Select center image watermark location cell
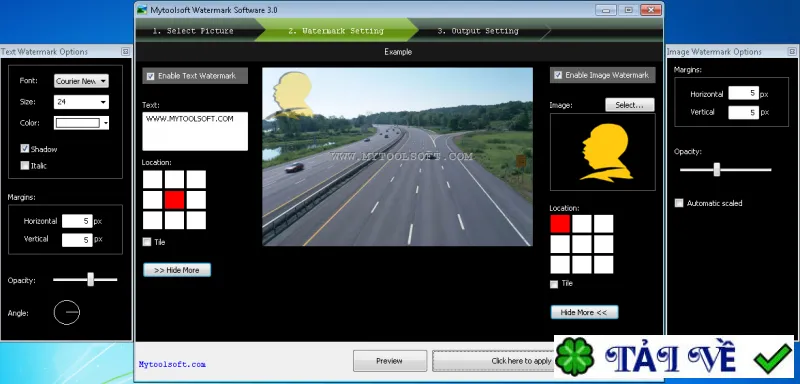This screenshot has width=800, height=384. point(582,244)
